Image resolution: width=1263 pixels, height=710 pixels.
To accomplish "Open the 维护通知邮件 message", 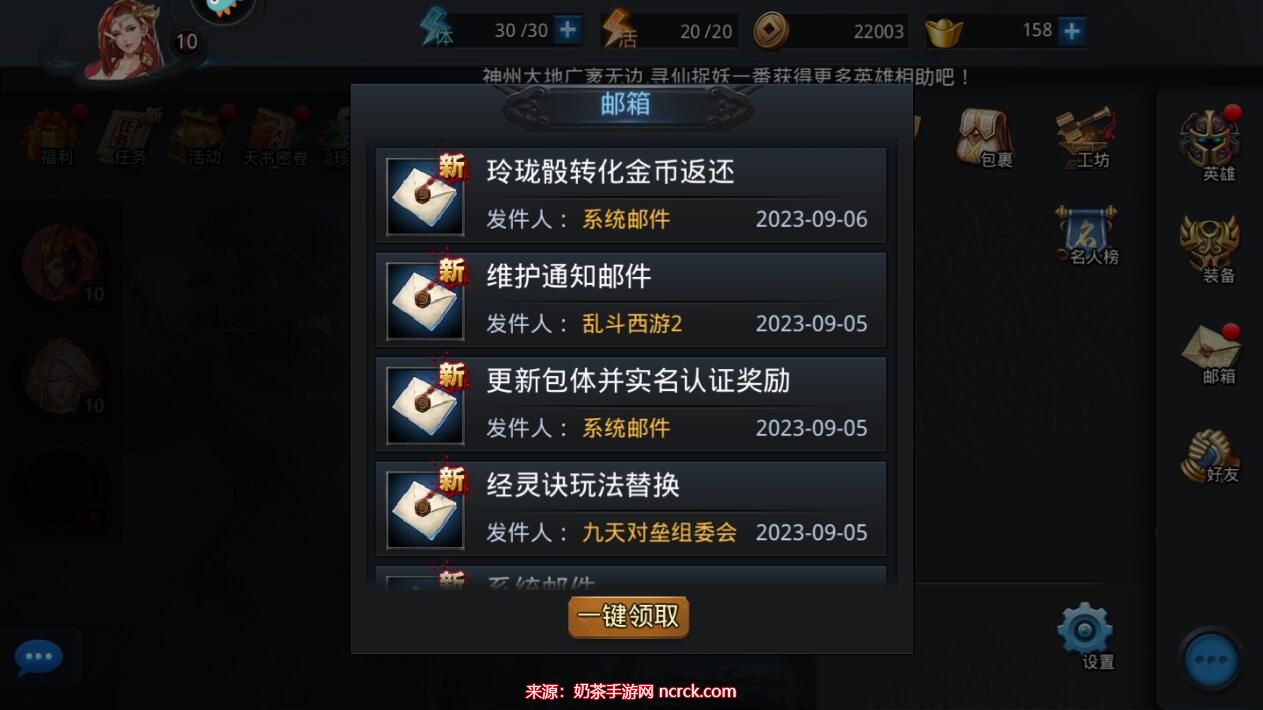I will click(631, 300).
